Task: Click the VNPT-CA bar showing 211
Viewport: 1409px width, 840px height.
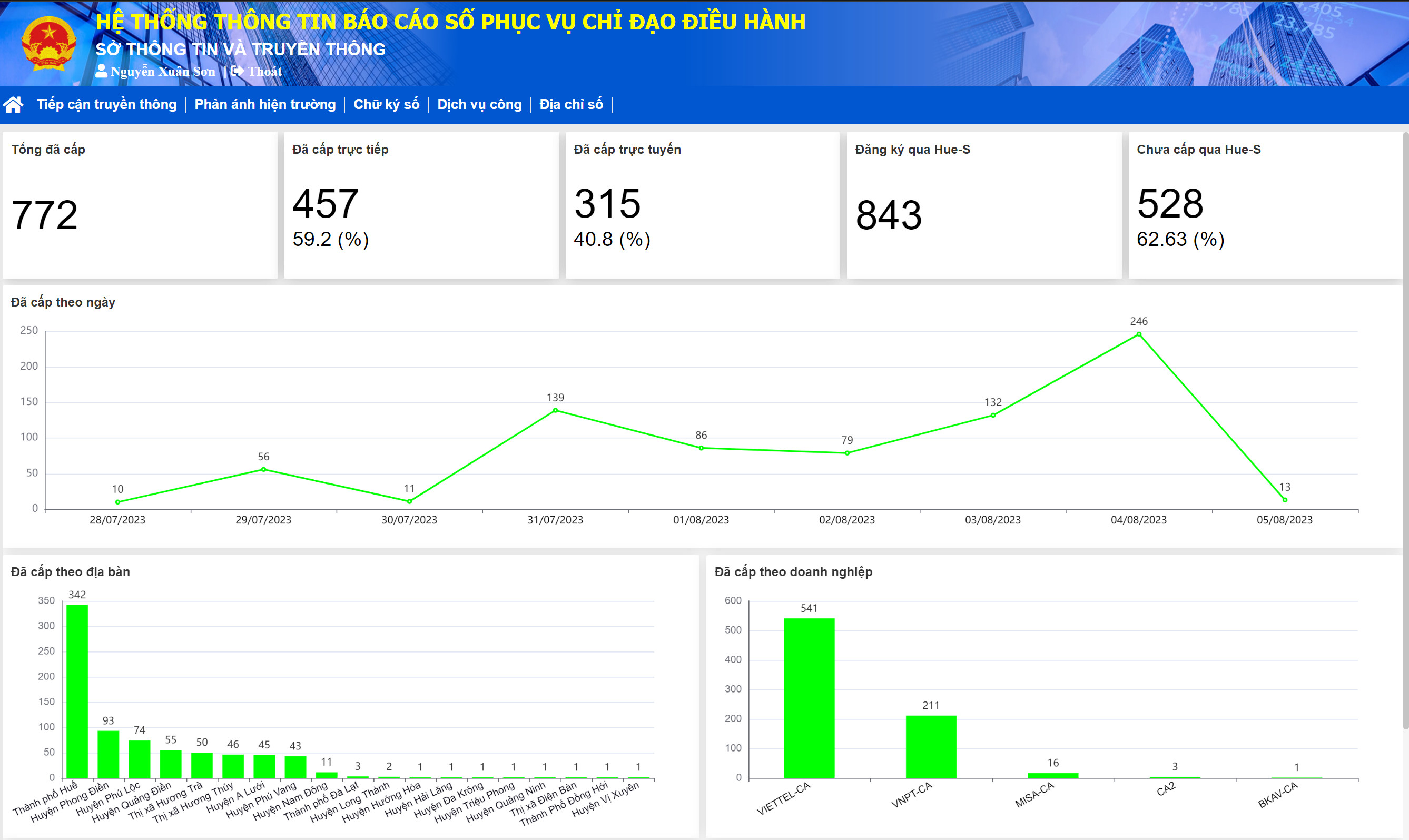Action: (930, 746)
